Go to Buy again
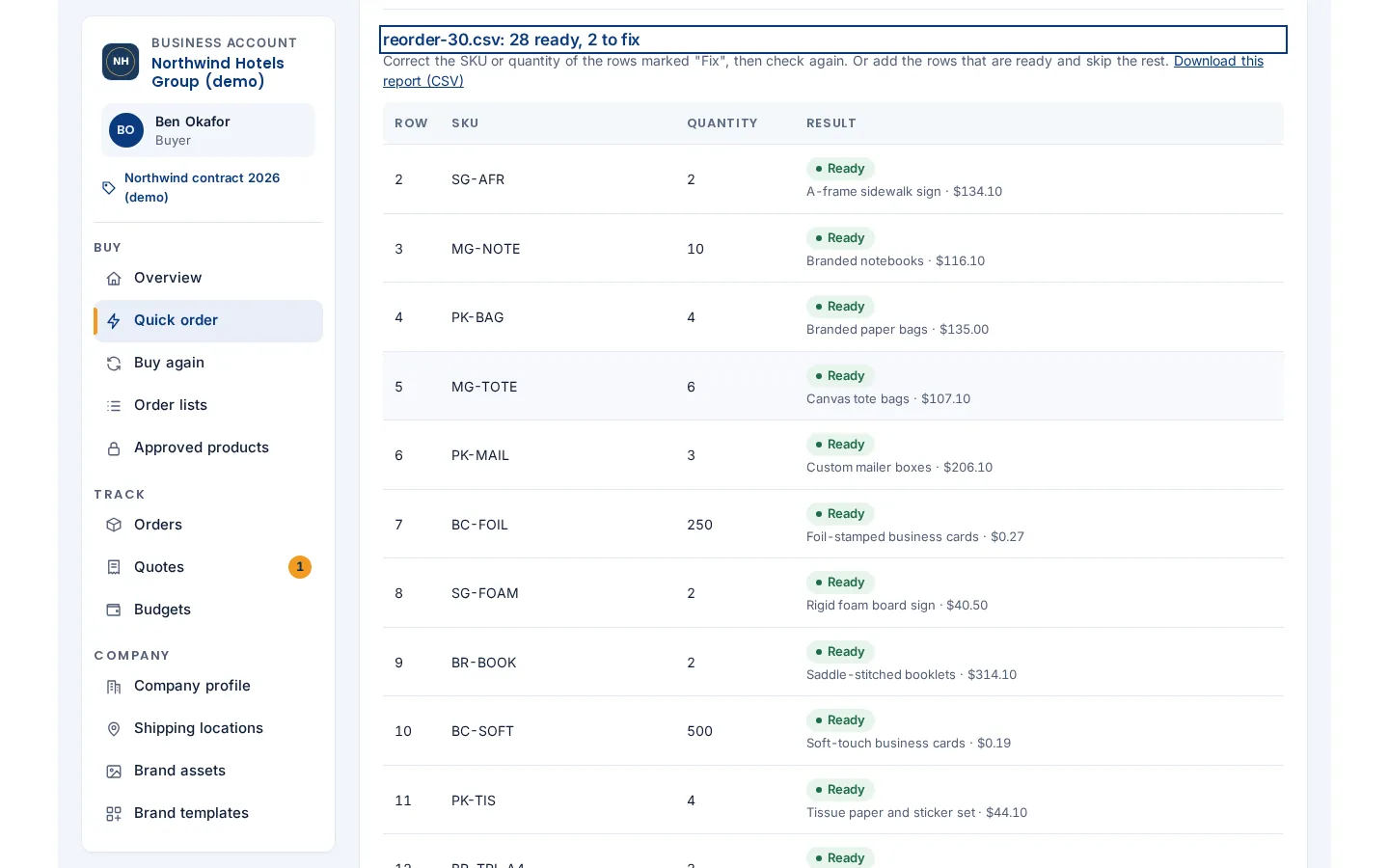This screenshot has height=868, width=1389. click(x=208, y=364)
